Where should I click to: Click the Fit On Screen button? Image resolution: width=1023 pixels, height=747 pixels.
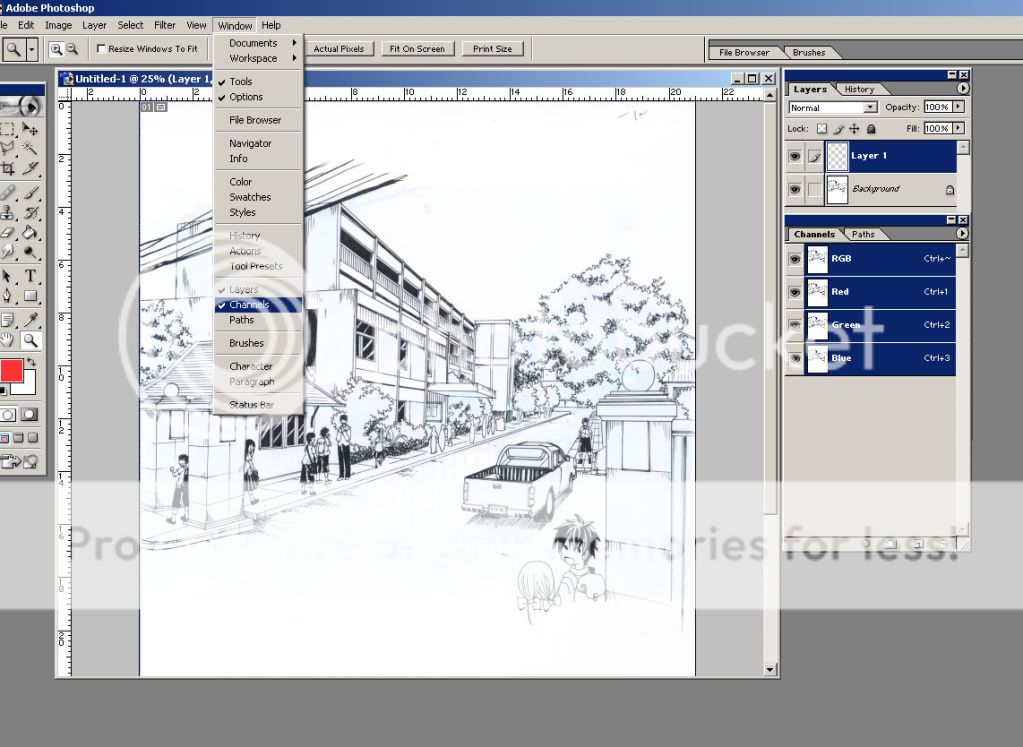[x=417, y=49]
